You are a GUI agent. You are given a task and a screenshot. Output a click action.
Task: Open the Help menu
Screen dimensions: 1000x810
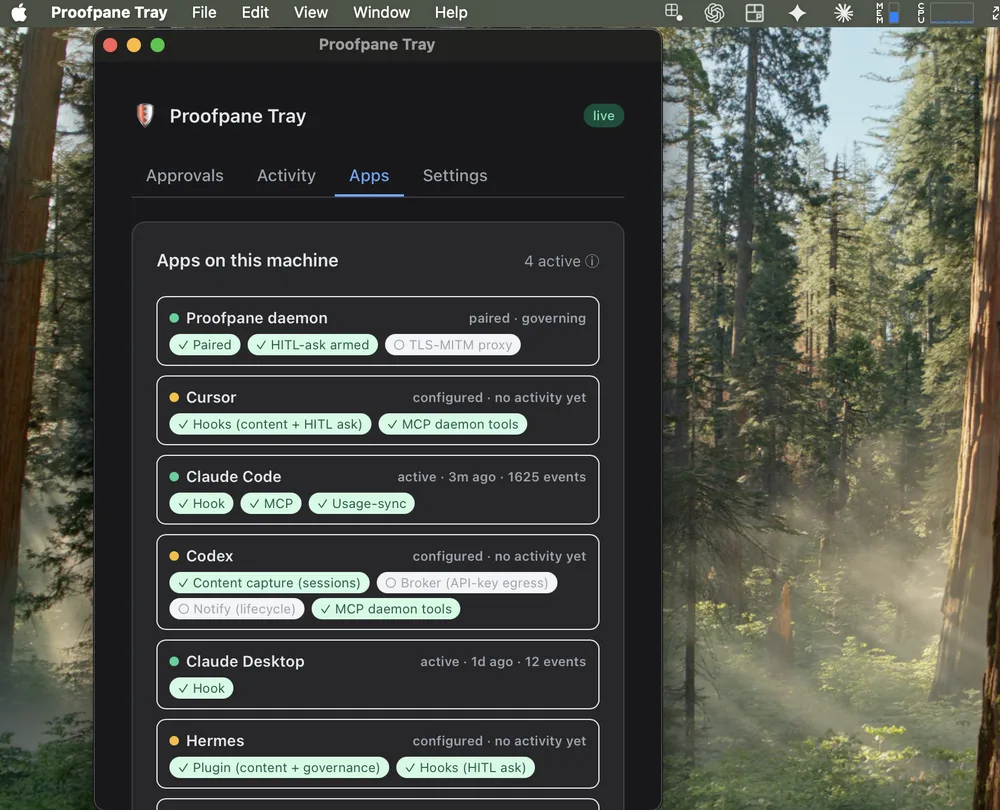(451, 12)
